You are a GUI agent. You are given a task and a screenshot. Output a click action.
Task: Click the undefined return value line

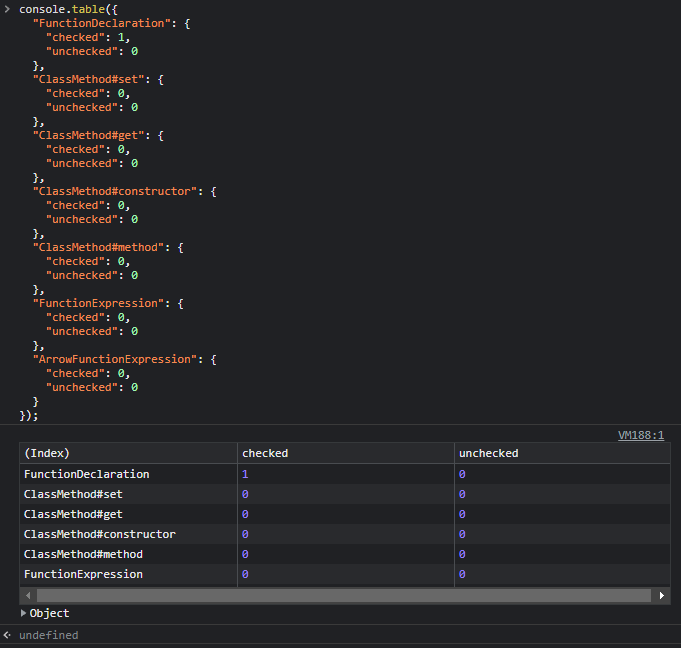pyautogui.click(x=49, y=635)
